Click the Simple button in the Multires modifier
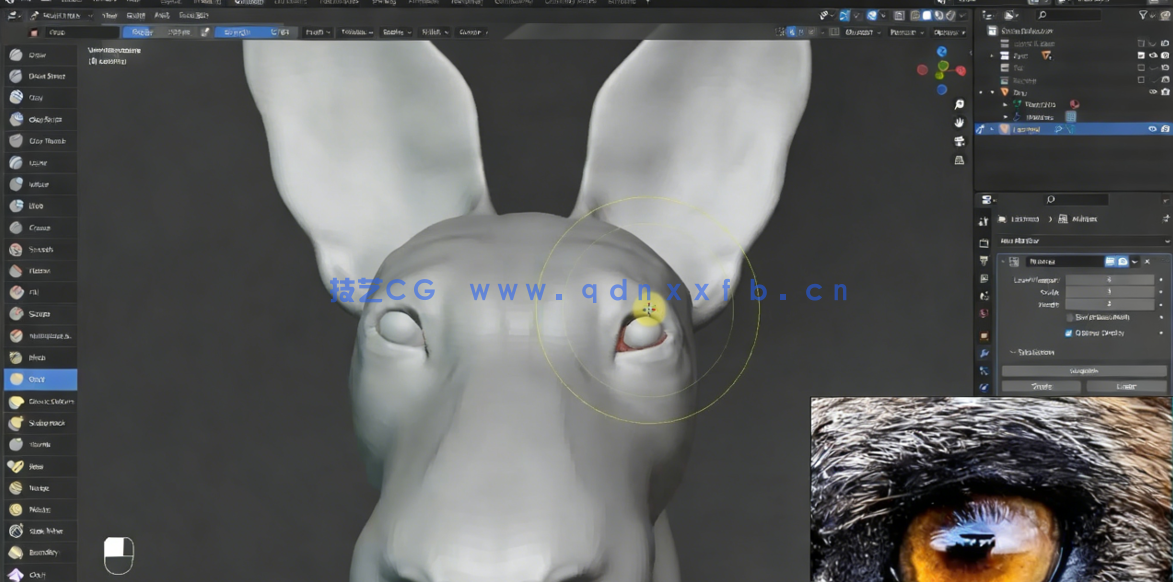Image resolution: width=1173 pixels, height=582 pixels. point(1043,386)
